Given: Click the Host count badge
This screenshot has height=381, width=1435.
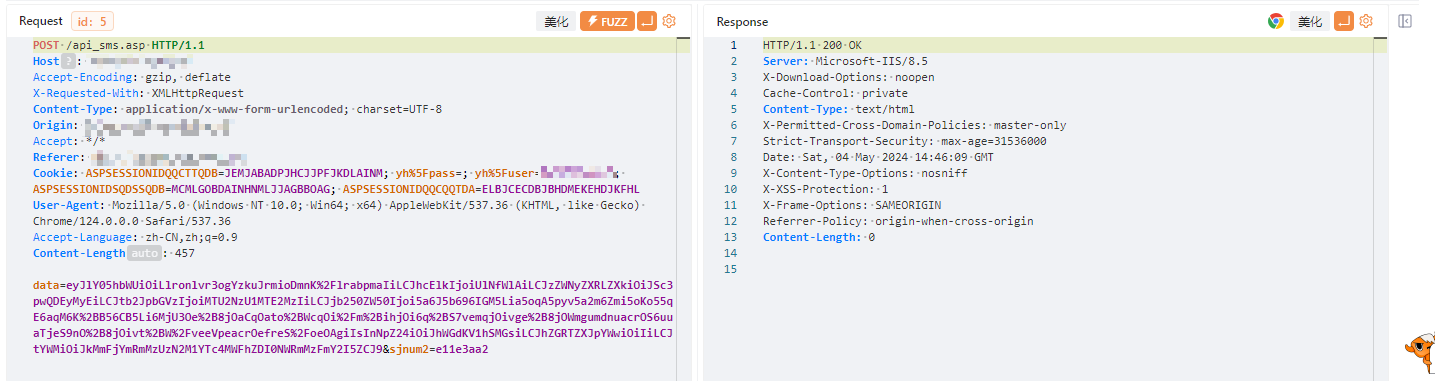Looking at the screenshot, I should 69,61.
